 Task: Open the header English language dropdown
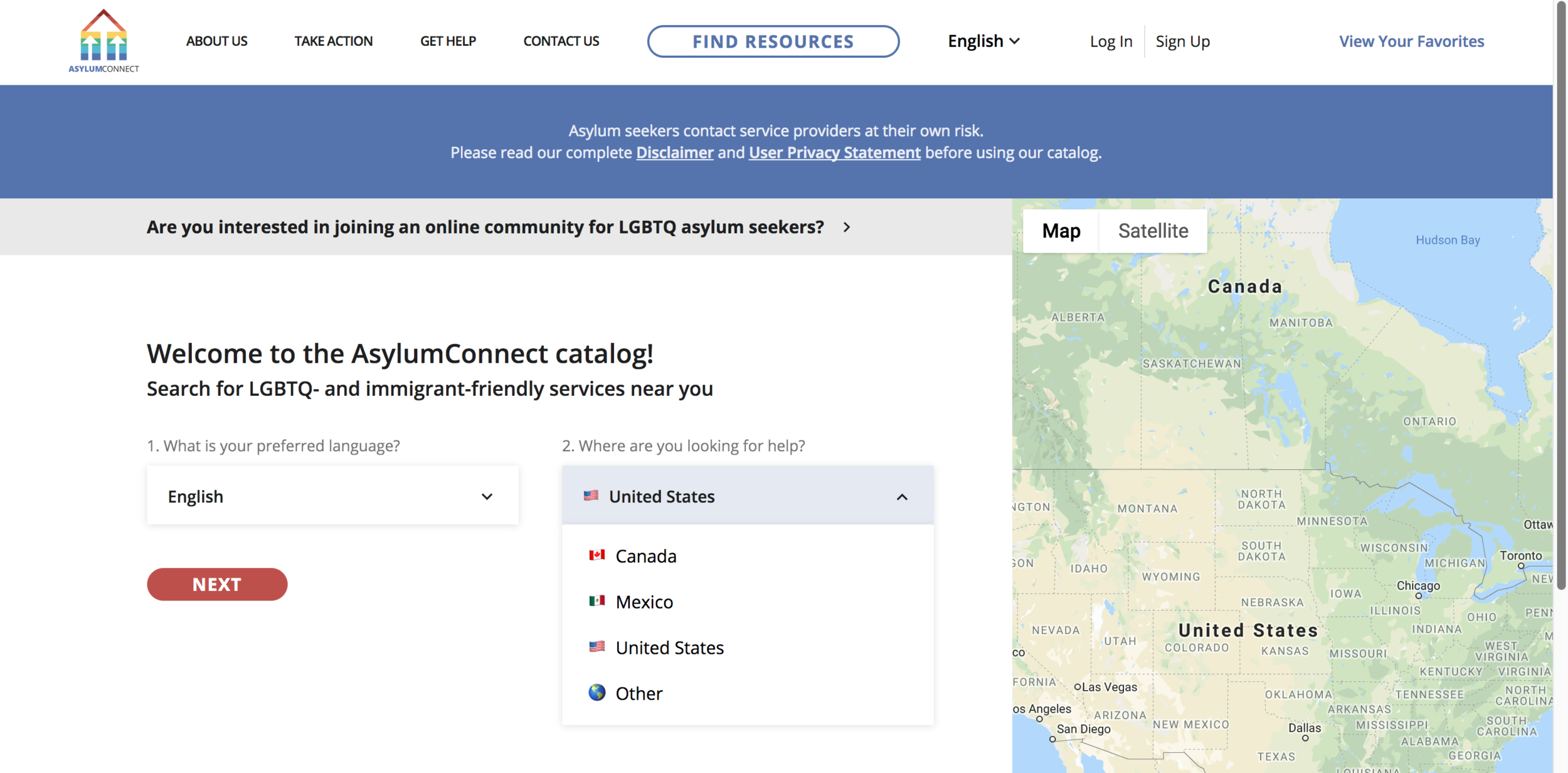(x=983, y=41)
